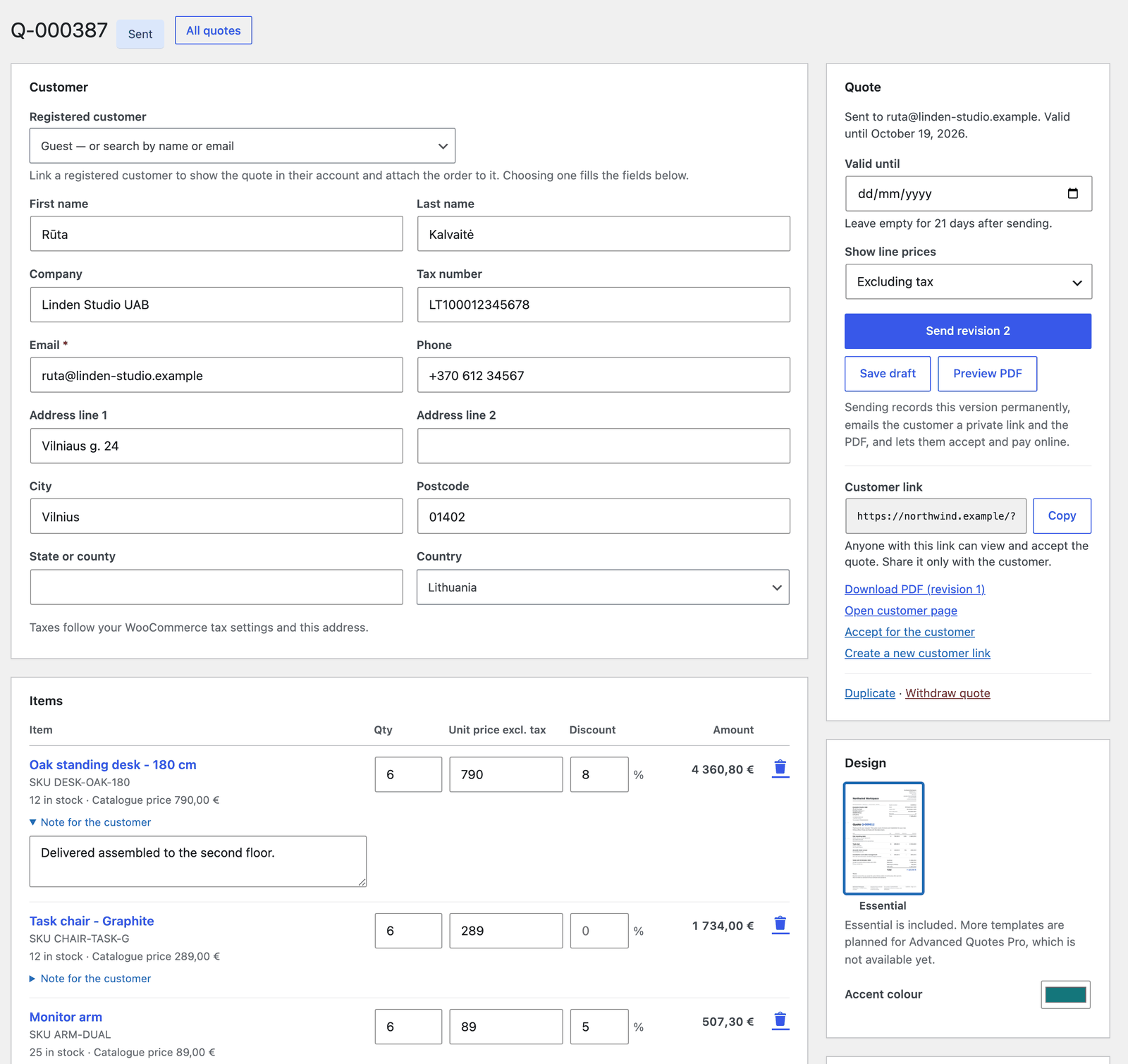Copy the customer link
1128x1064 pixels.
[1062, 516]
